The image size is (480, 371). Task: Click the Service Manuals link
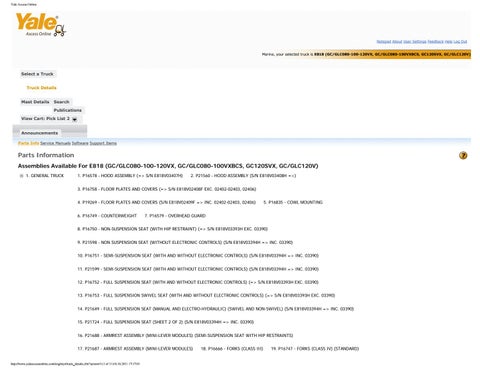click(x=55, y=143)
